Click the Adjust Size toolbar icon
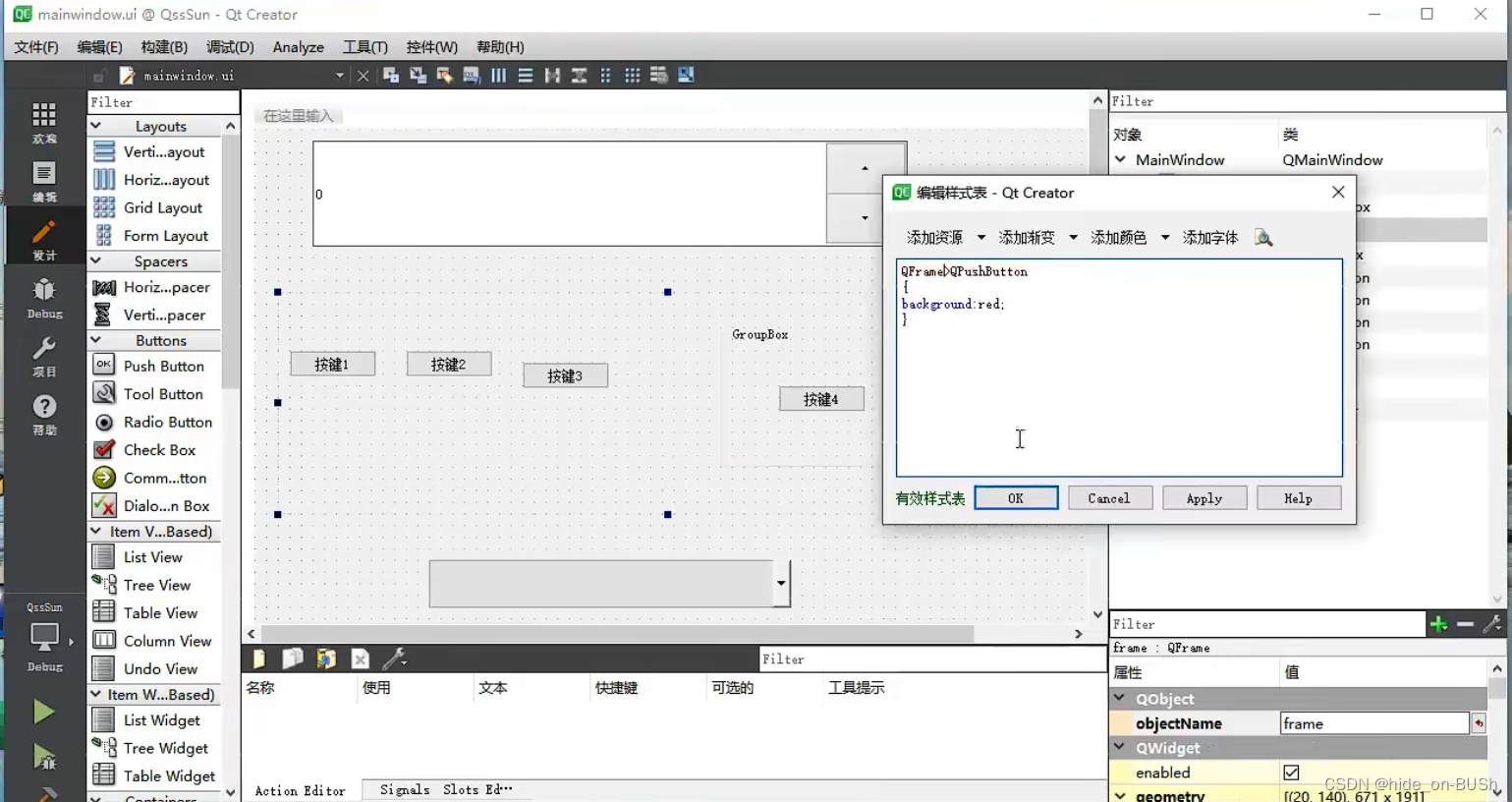 [x=684, y=75]
